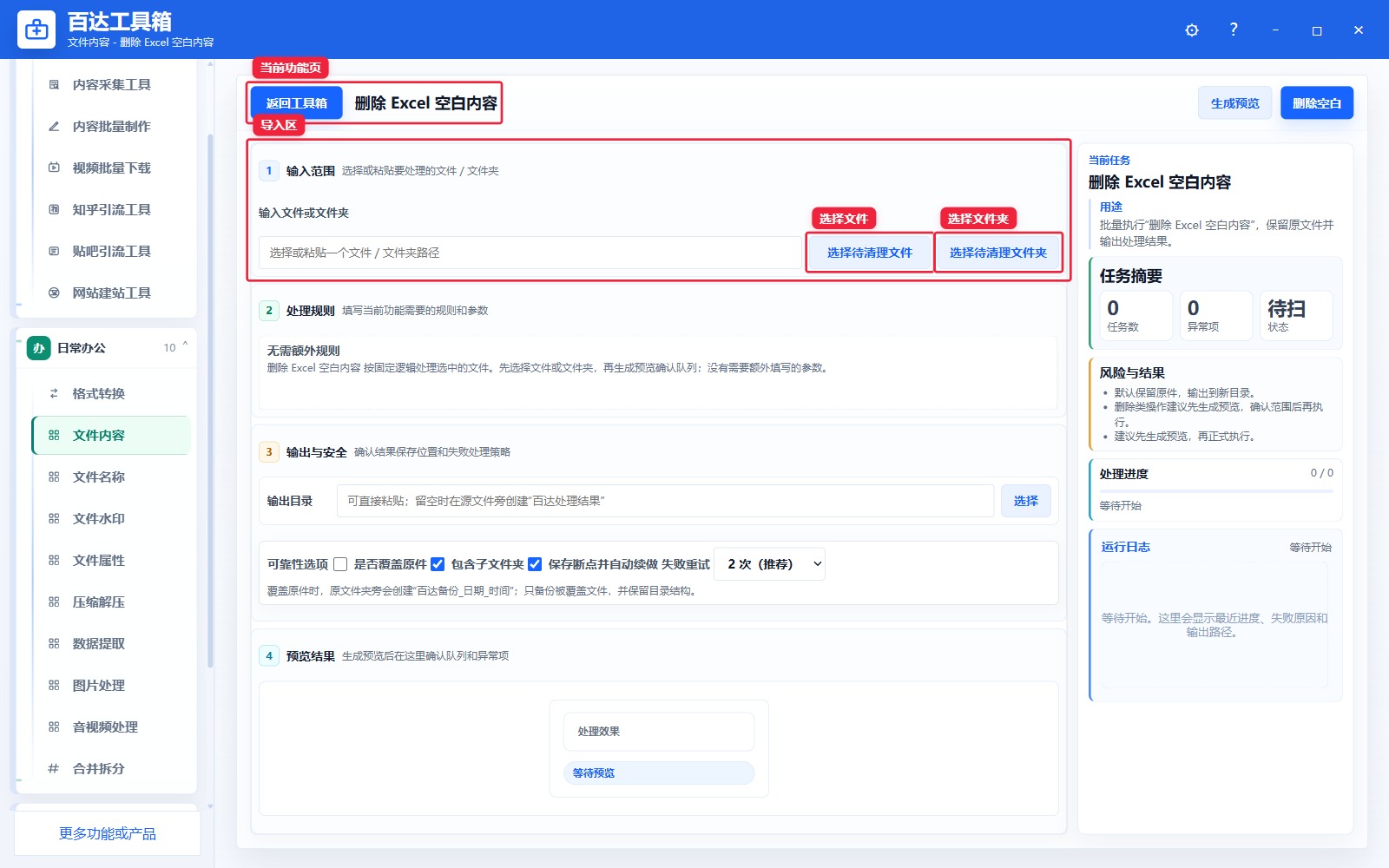Viewport: 1389px width, 868px height.
Task: Select 压缩解压 from the sidebar
Action: [x=111, y=602]
